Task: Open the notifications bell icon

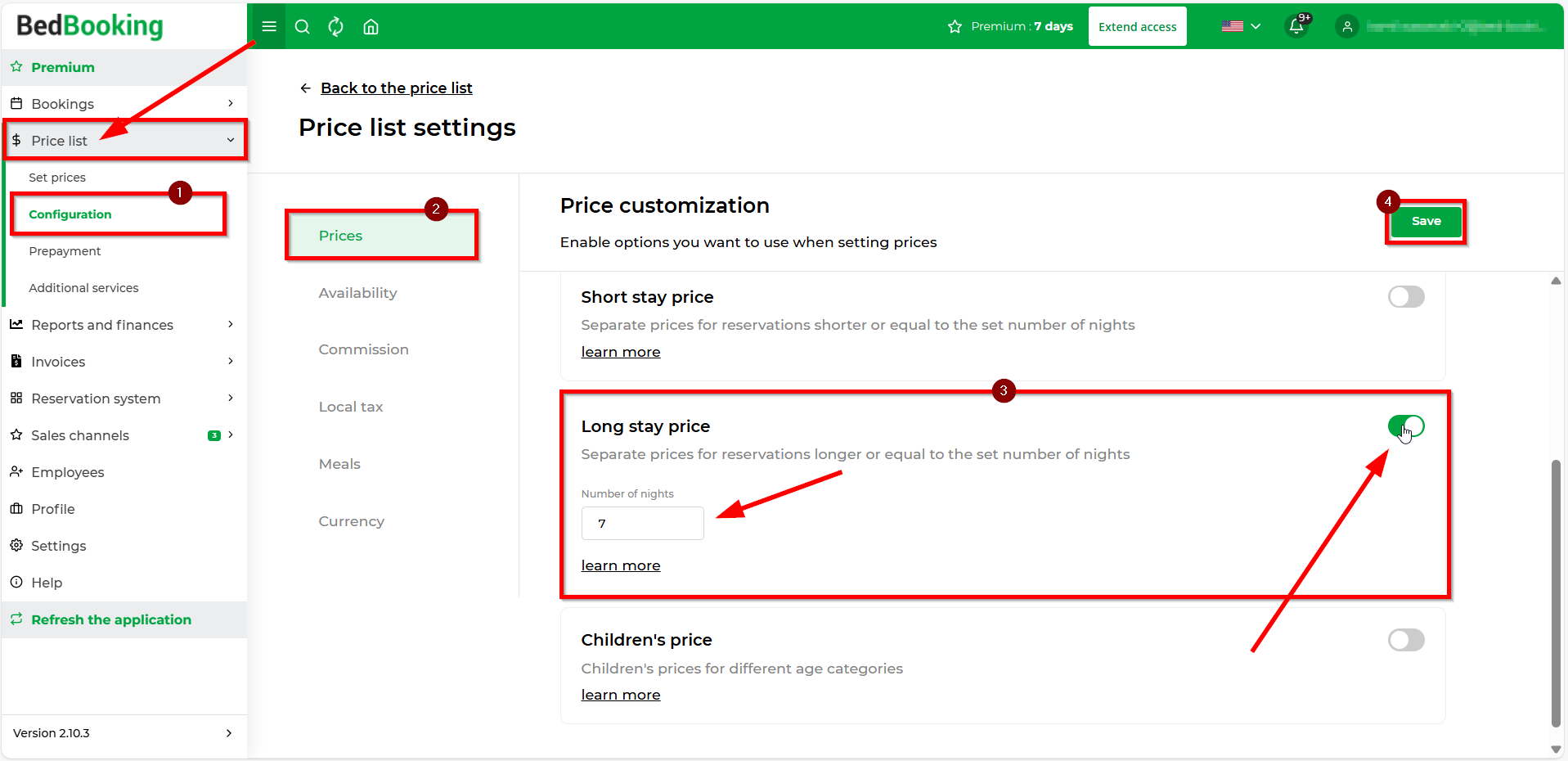Action: click(x=1296, y=26)
